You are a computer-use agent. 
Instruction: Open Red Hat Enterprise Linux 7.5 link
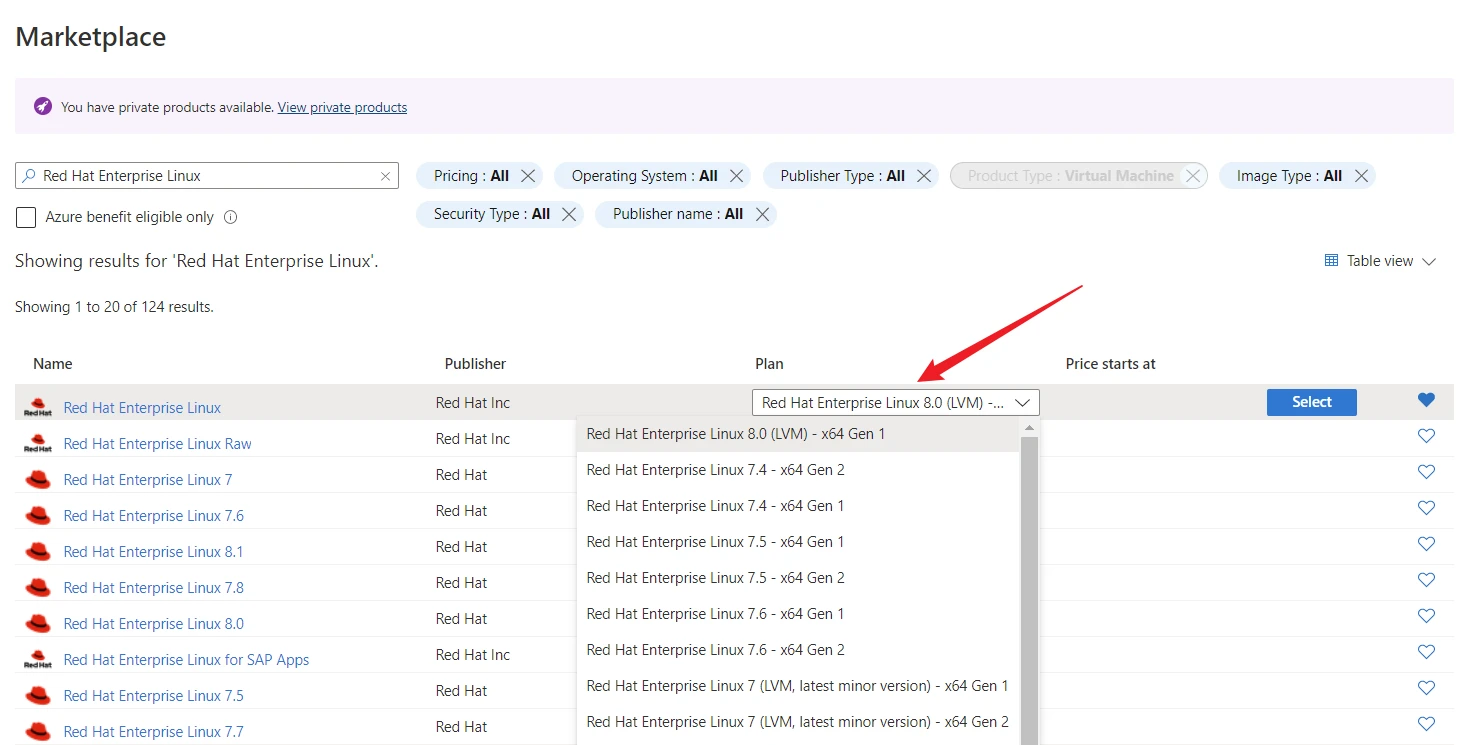(154, 696)
